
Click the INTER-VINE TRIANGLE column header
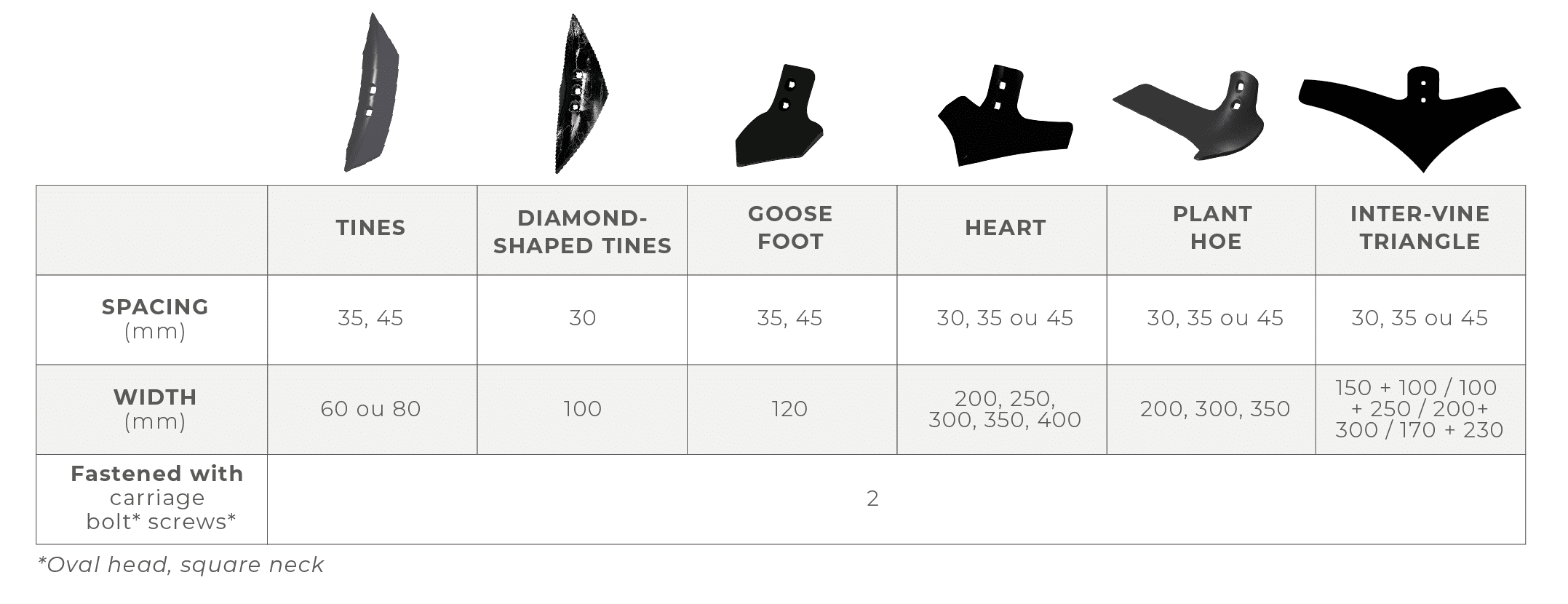1420,228
